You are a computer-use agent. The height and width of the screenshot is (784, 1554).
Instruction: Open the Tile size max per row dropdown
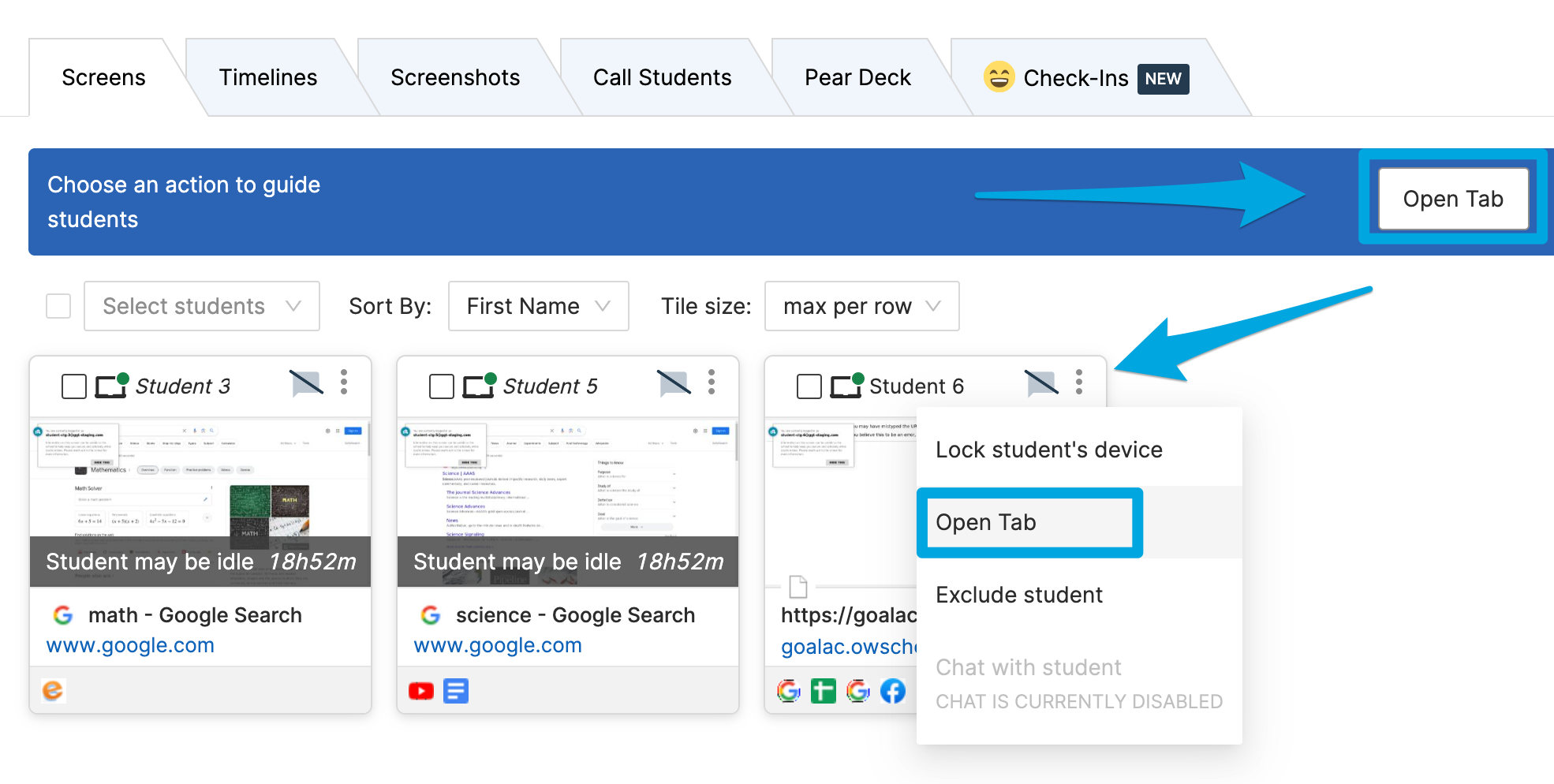pyautogui.click(x=861, y=306)
